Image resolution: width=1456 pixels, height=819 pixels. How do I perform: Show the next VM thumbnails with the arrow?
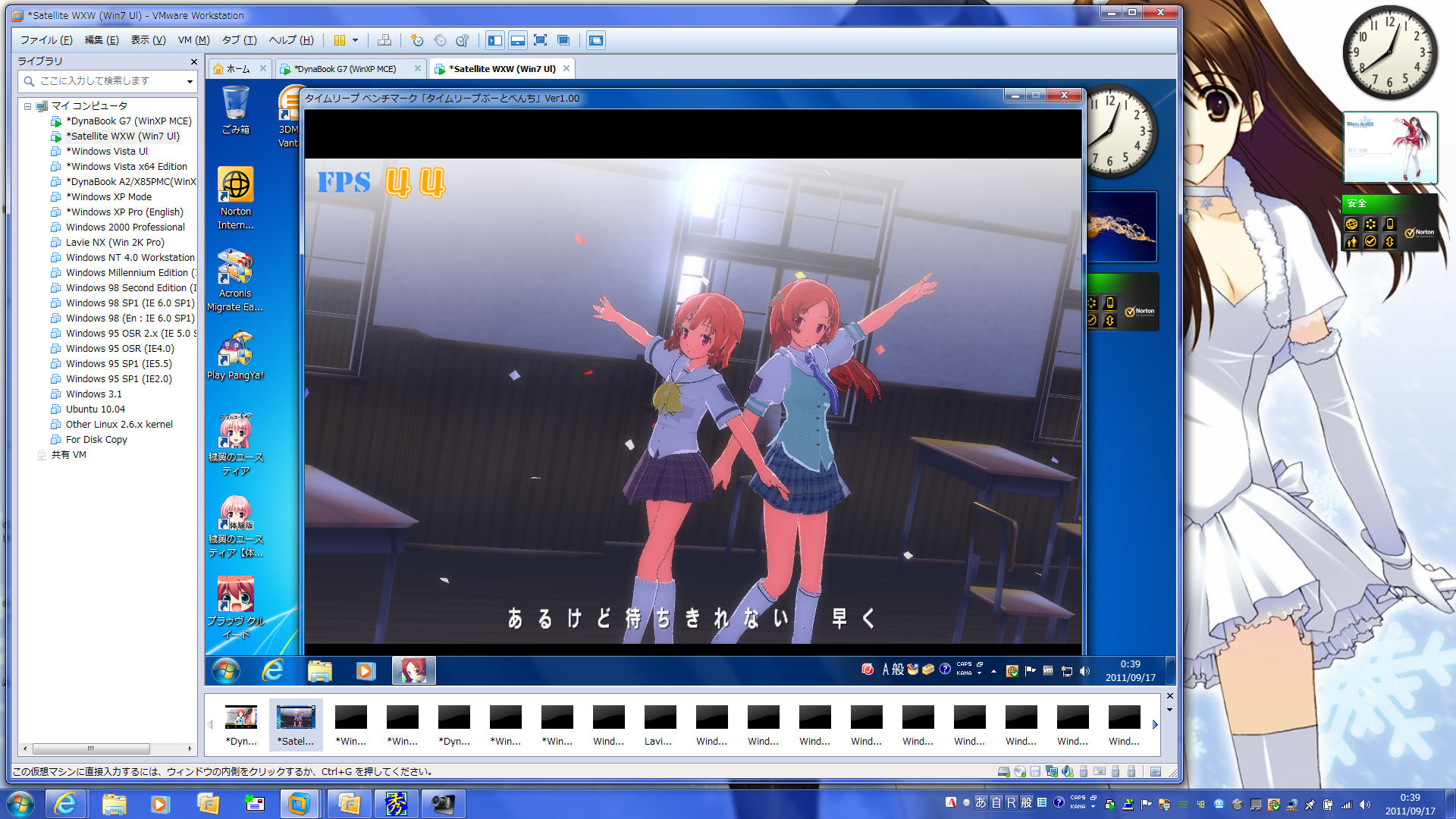pos(1155,724)
